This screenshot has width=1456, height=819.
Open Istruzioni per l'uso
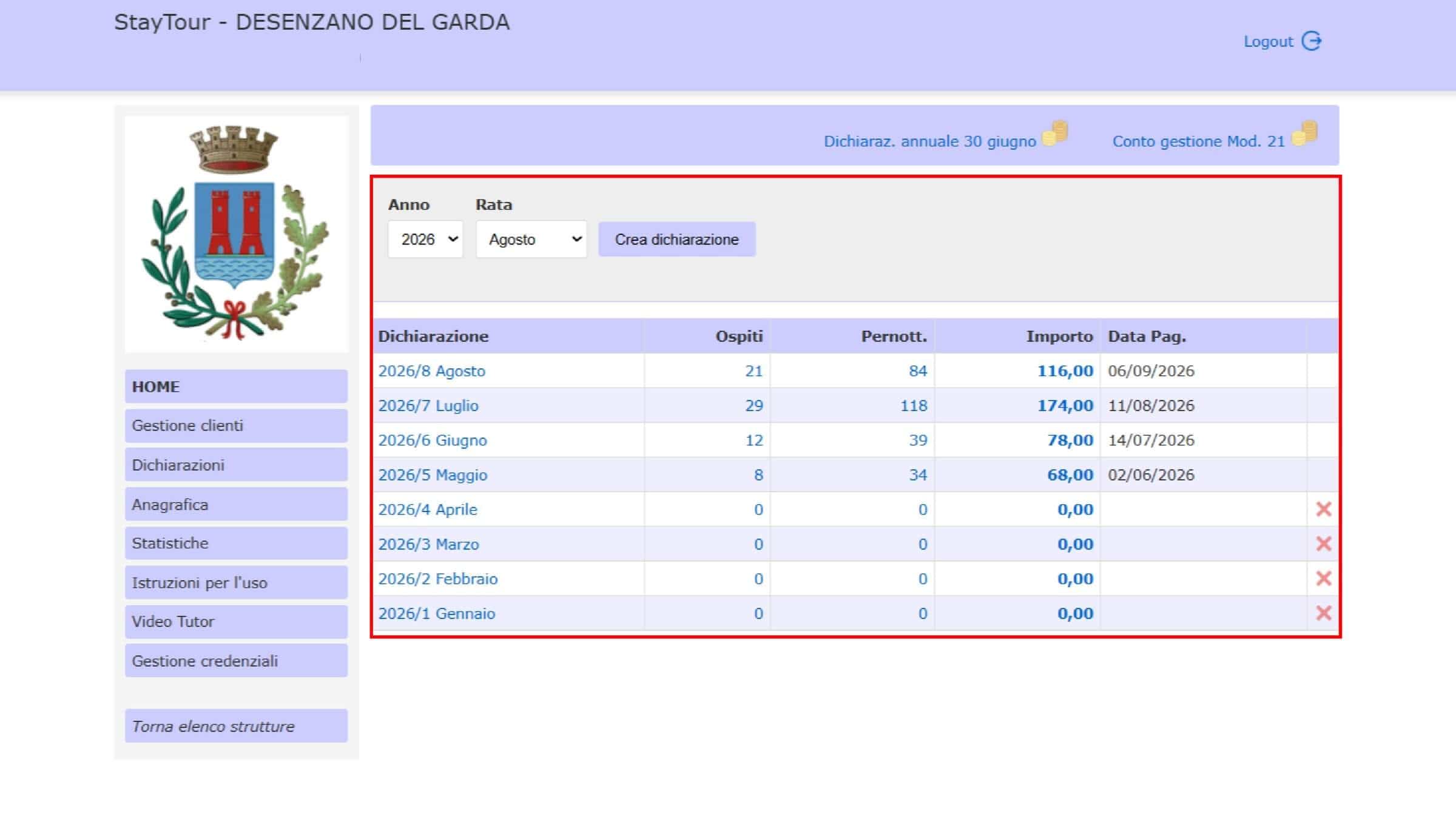click(236, 582)
